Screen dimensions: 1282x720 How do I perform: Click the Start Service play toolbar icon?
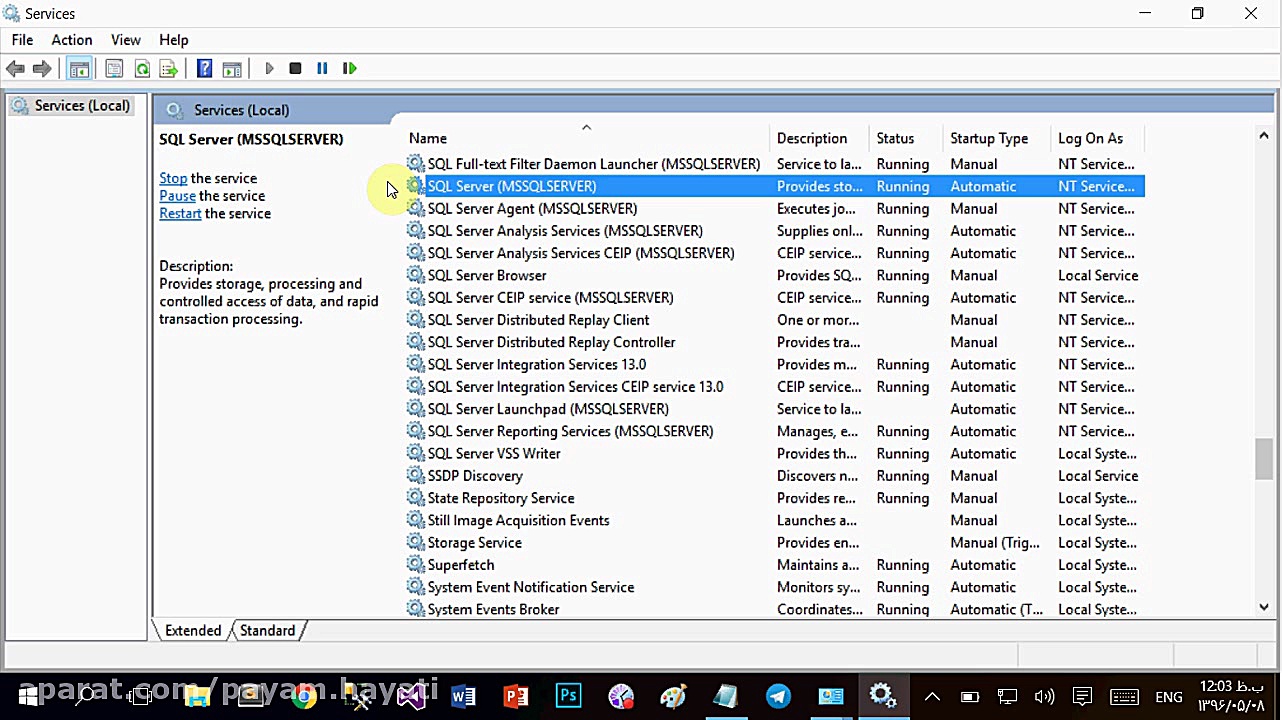tap(269, 68)
